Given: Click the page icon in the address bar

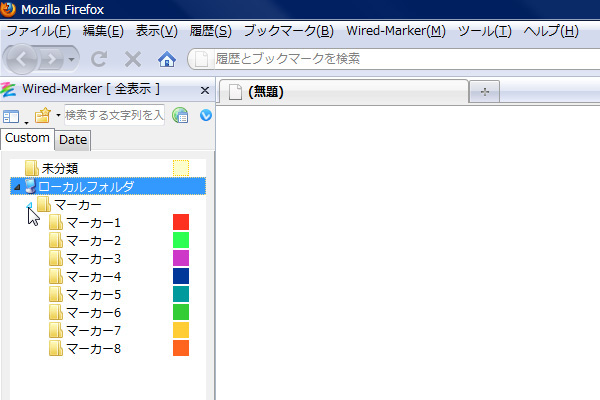Looking at the screenshot, I should coord(202,59).
